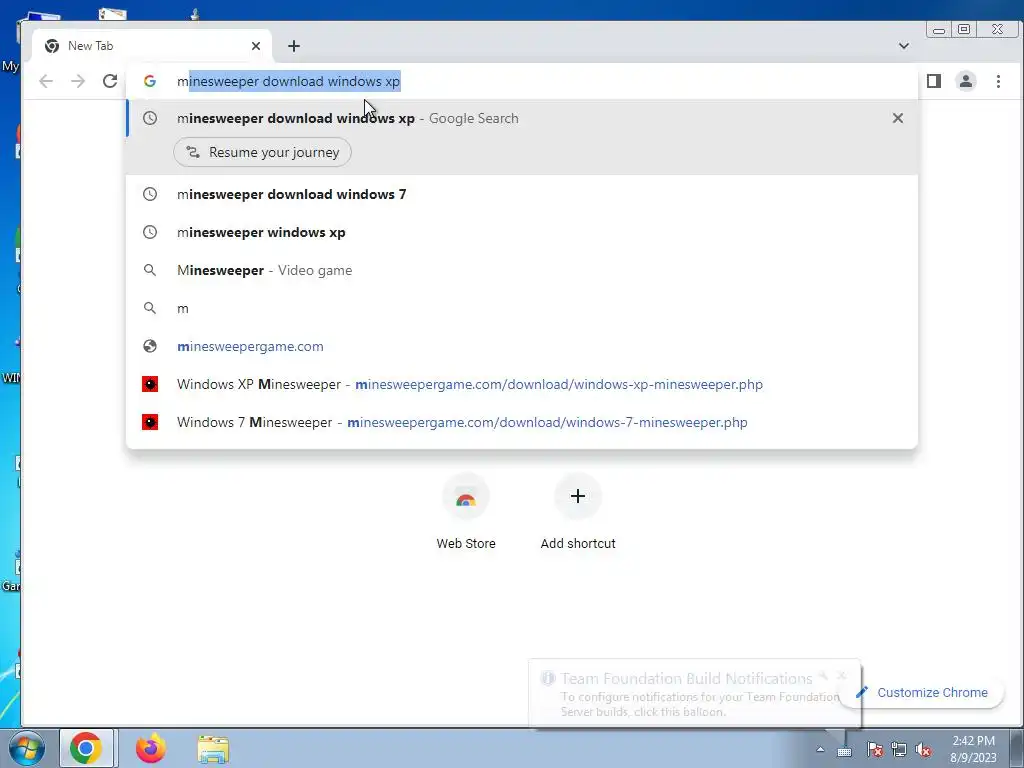Screen dimensions: 1024x768
Task: Click the Chrome taskbar icon
Action: tap(86, 748)
